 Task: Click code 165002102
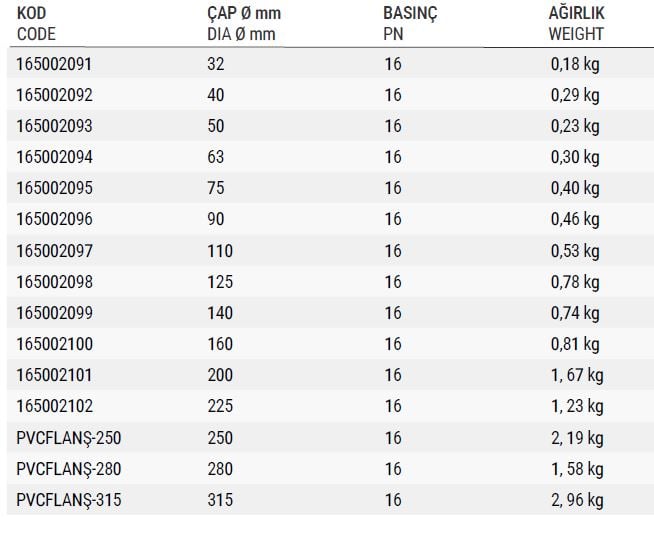(x=54, y=406)
